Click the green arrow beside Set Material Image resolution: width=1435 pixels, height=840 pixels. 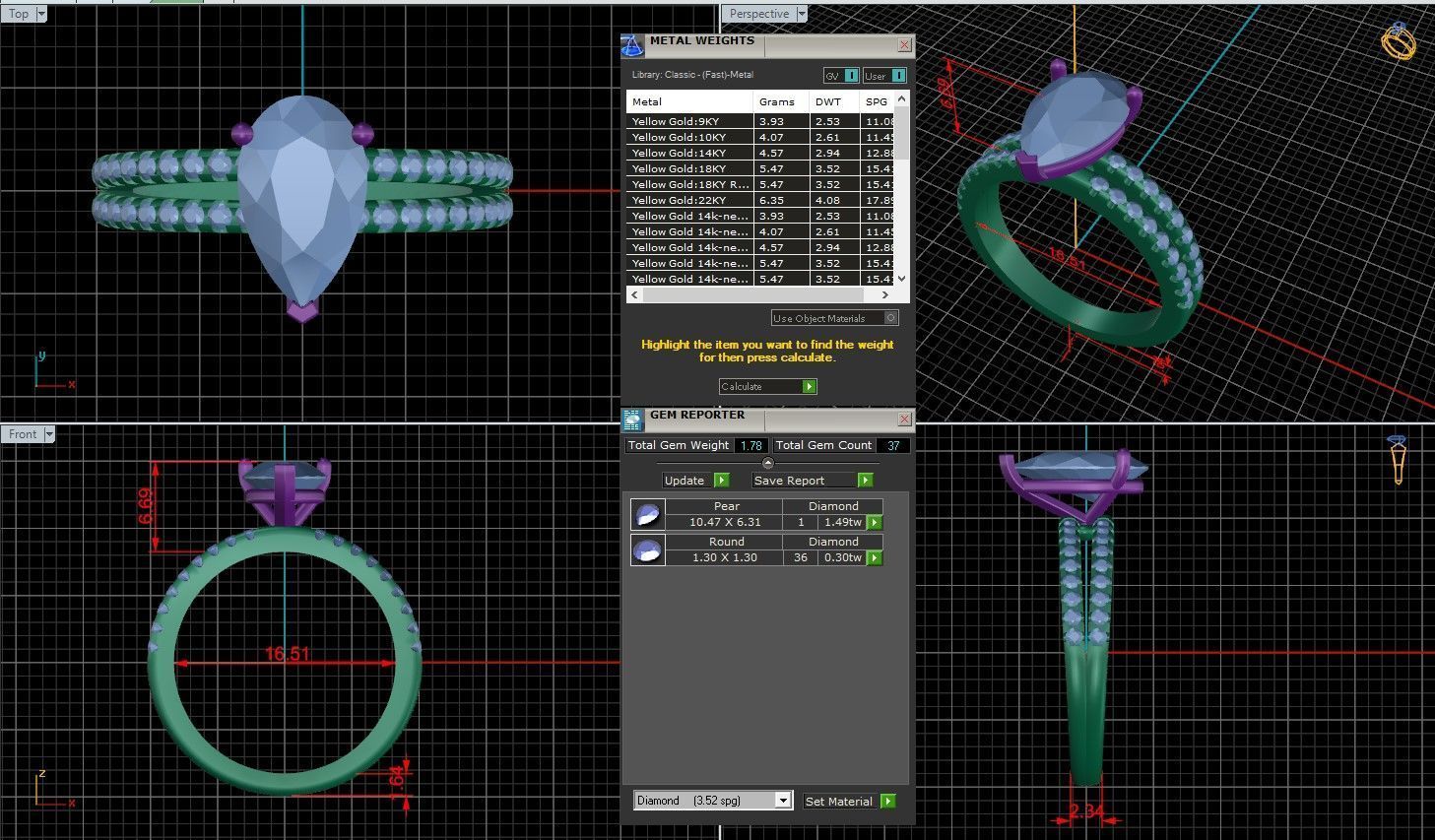coord(888,802)
